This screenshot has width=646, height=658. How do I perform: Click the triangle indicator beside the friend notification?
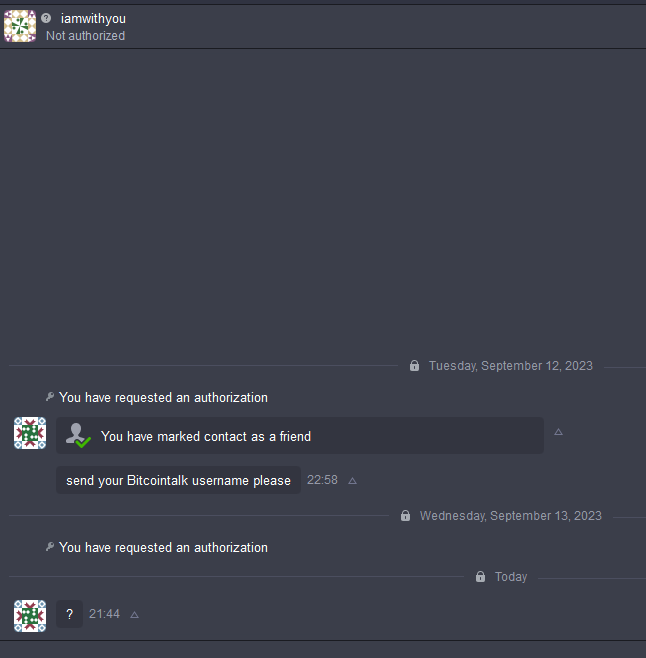coord(558,432)
